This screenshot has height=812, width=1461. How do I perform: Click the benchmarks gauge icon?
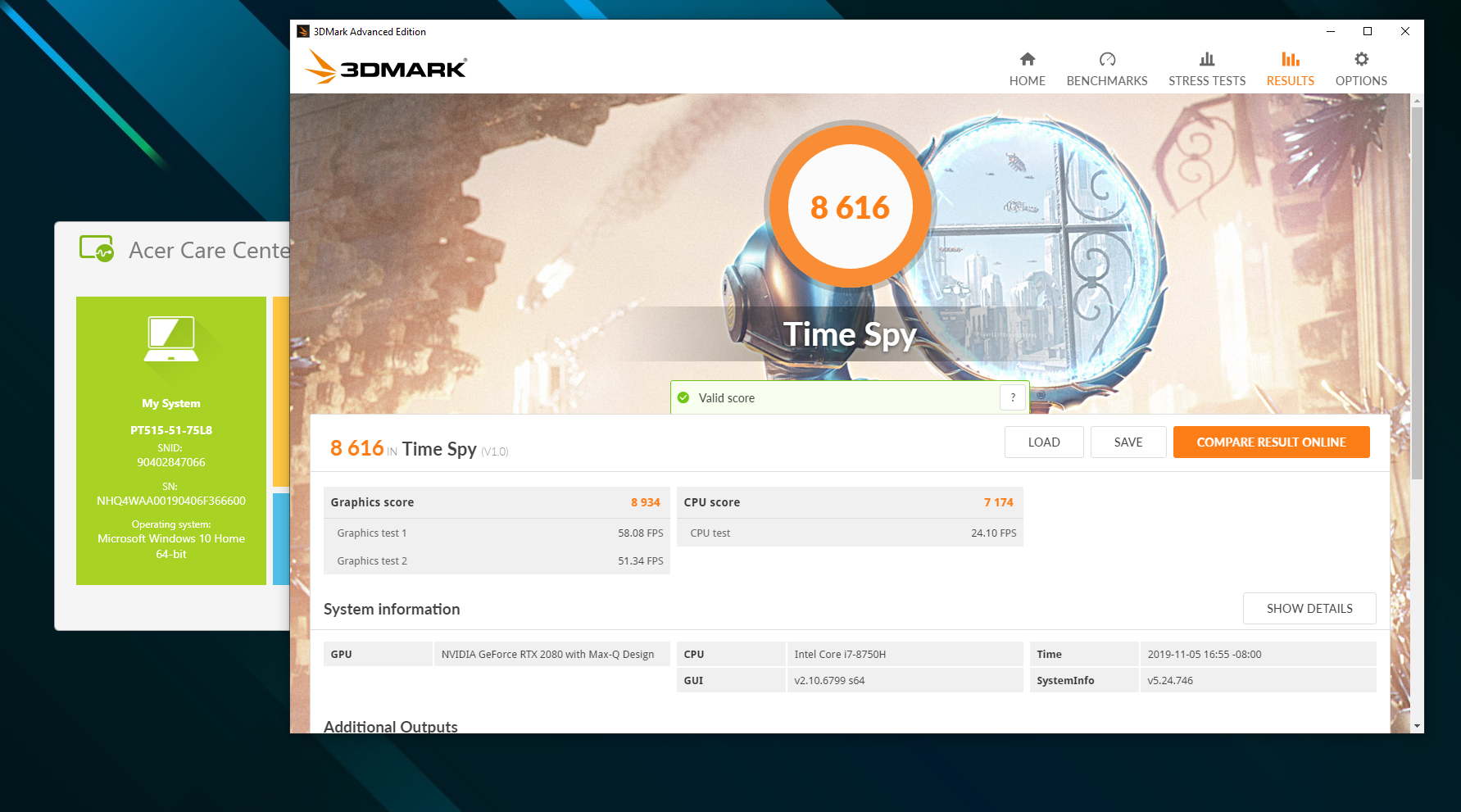(1107, 59)
